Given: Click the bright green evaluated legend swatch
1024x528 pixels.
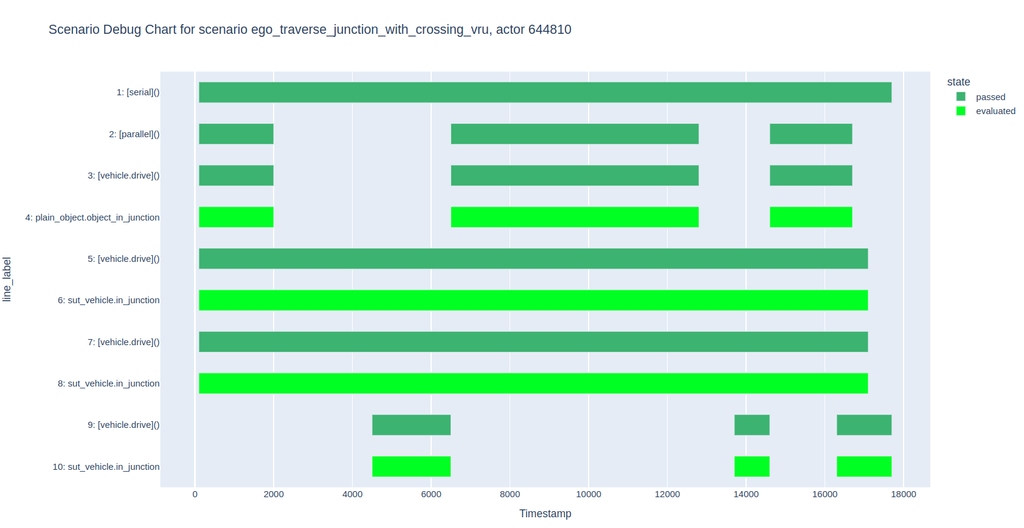Looking at the screenshot, I should pos(961,111).
